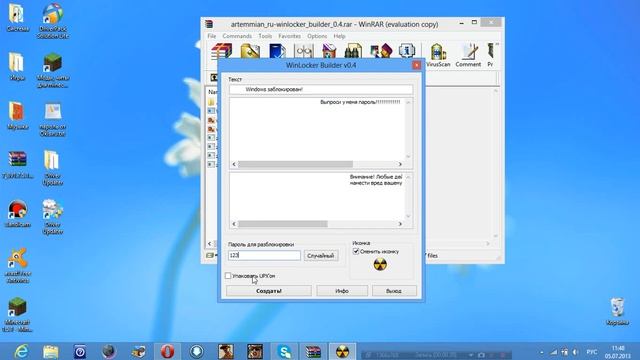Click left scroll arrow of first text area
Screen dimensions: 640x360
click(234, 164)
